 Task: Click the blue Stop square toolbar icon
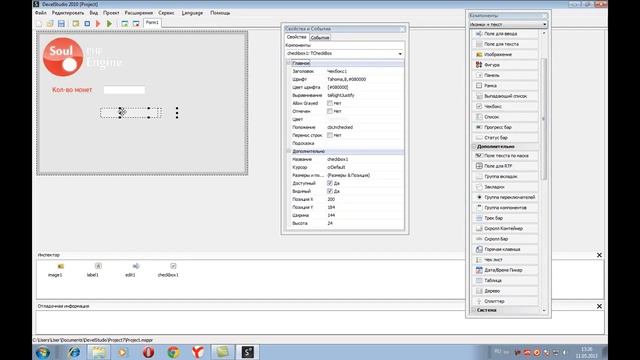point(87,24)
